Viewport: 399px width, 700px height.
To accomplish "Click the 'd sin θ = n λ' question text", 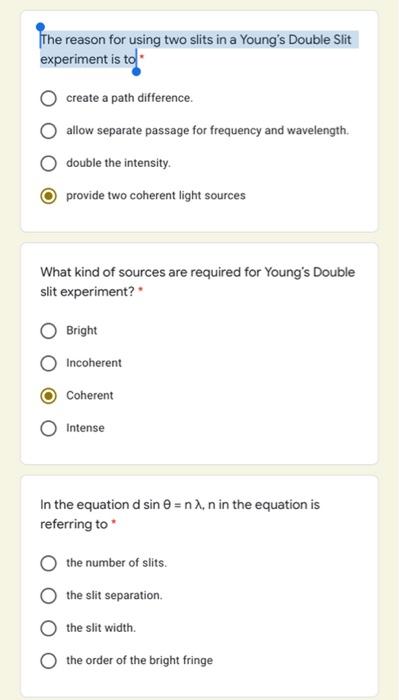I will click(x=180, y=514).
